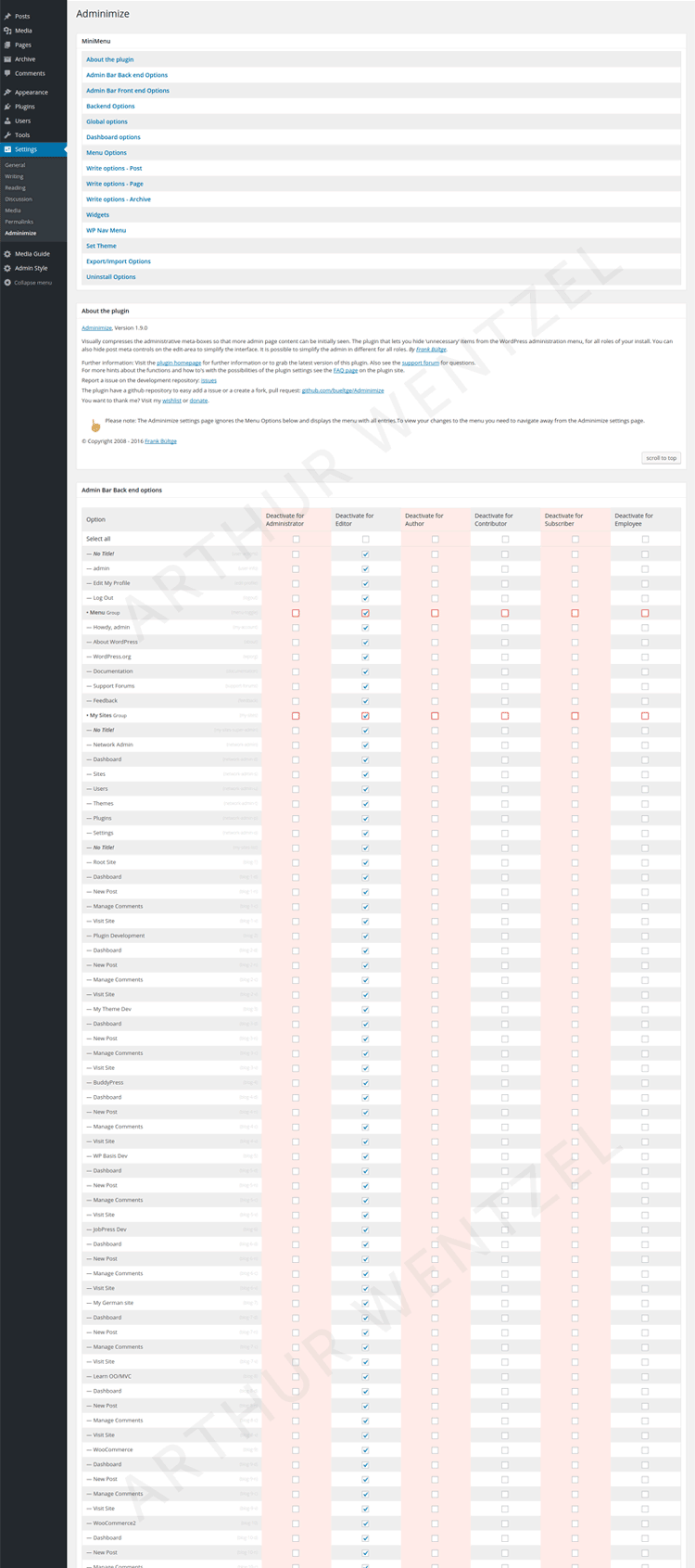The image size is (695, 1568).
Task: Open the General settings submenu
Action: click(x=15, y=165)
